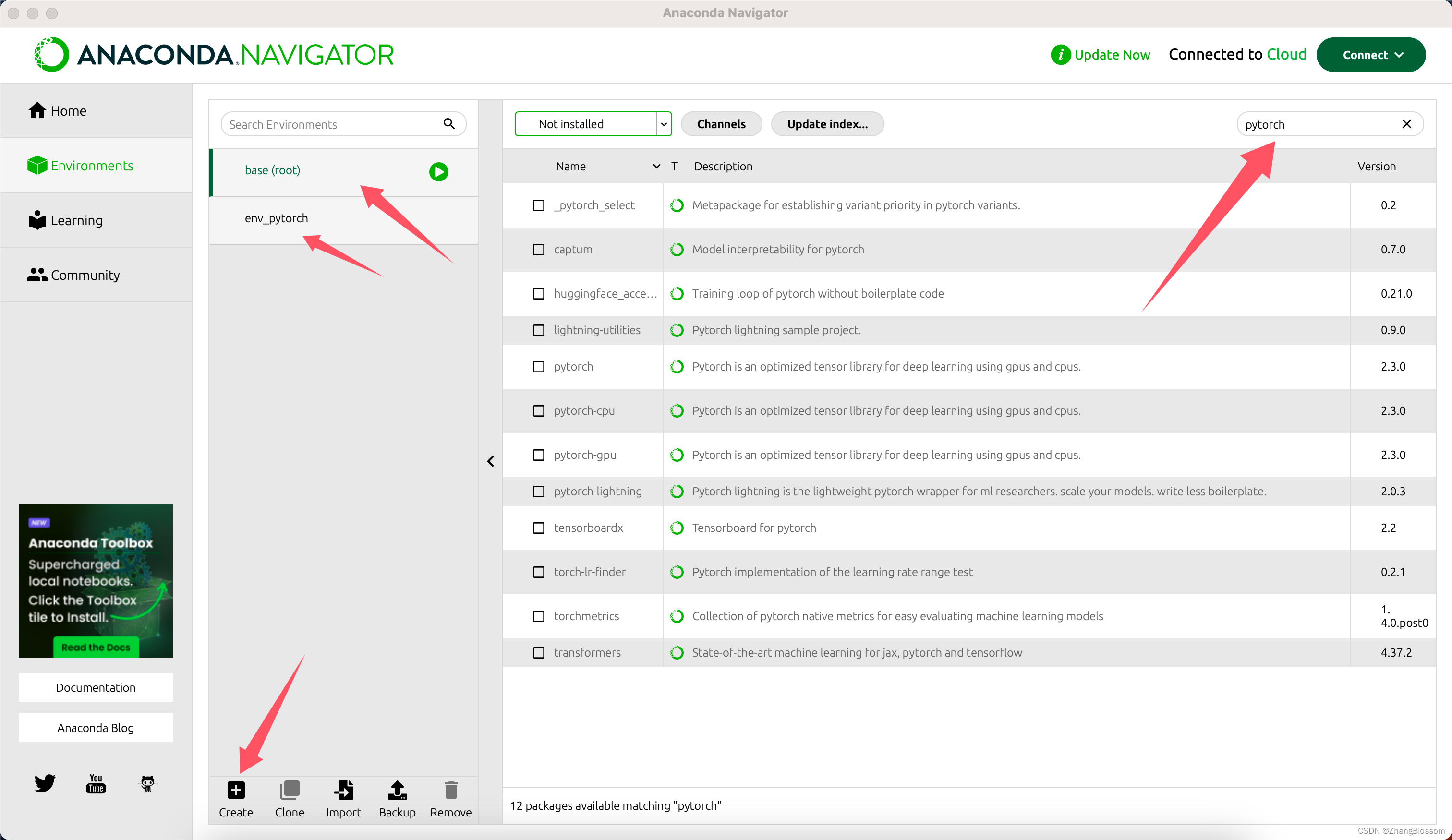Check the pytorch-cpu package checkbox

(538, 410)
